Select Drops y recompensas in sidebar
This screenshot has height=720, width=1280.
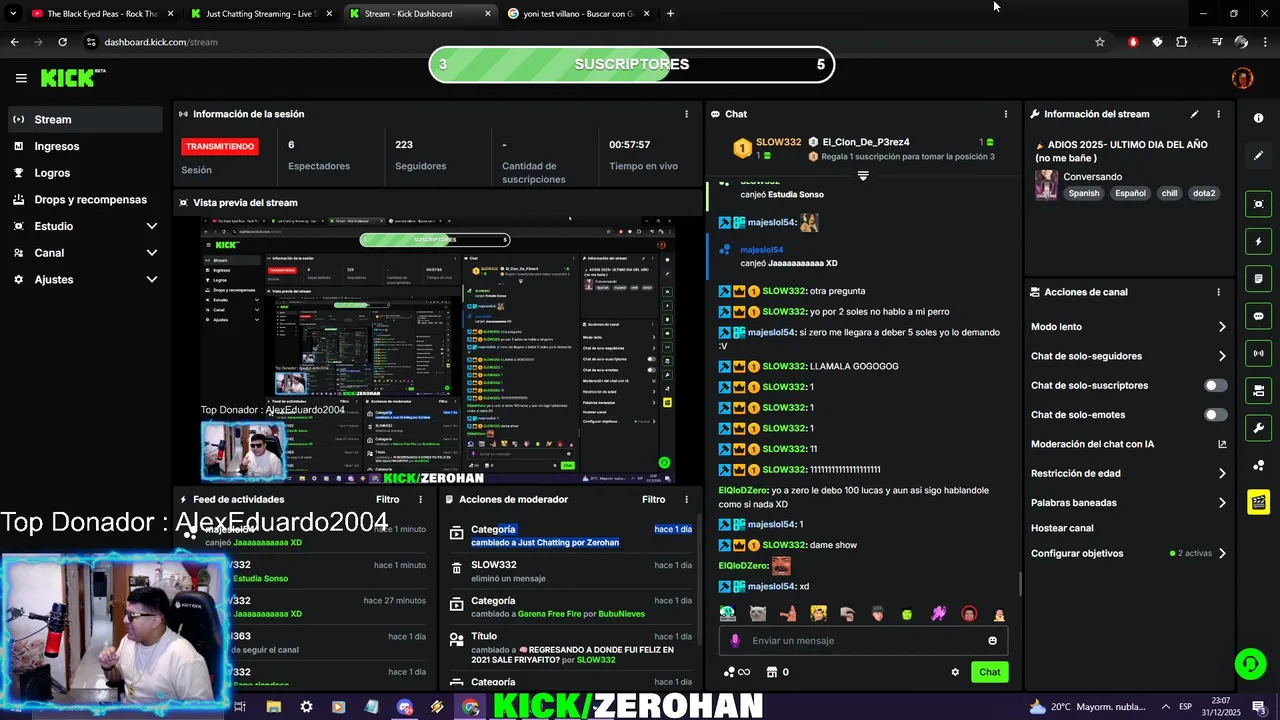point(85,200)
